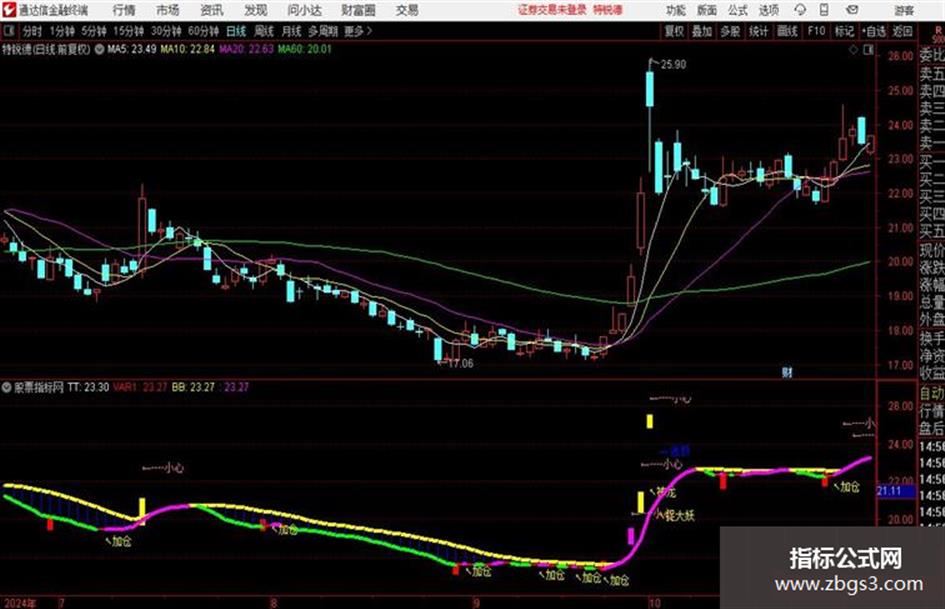Screen dimensions: 945x609
Task: Open the round settings icon beside 股票指标网
Action: point(7,387)
